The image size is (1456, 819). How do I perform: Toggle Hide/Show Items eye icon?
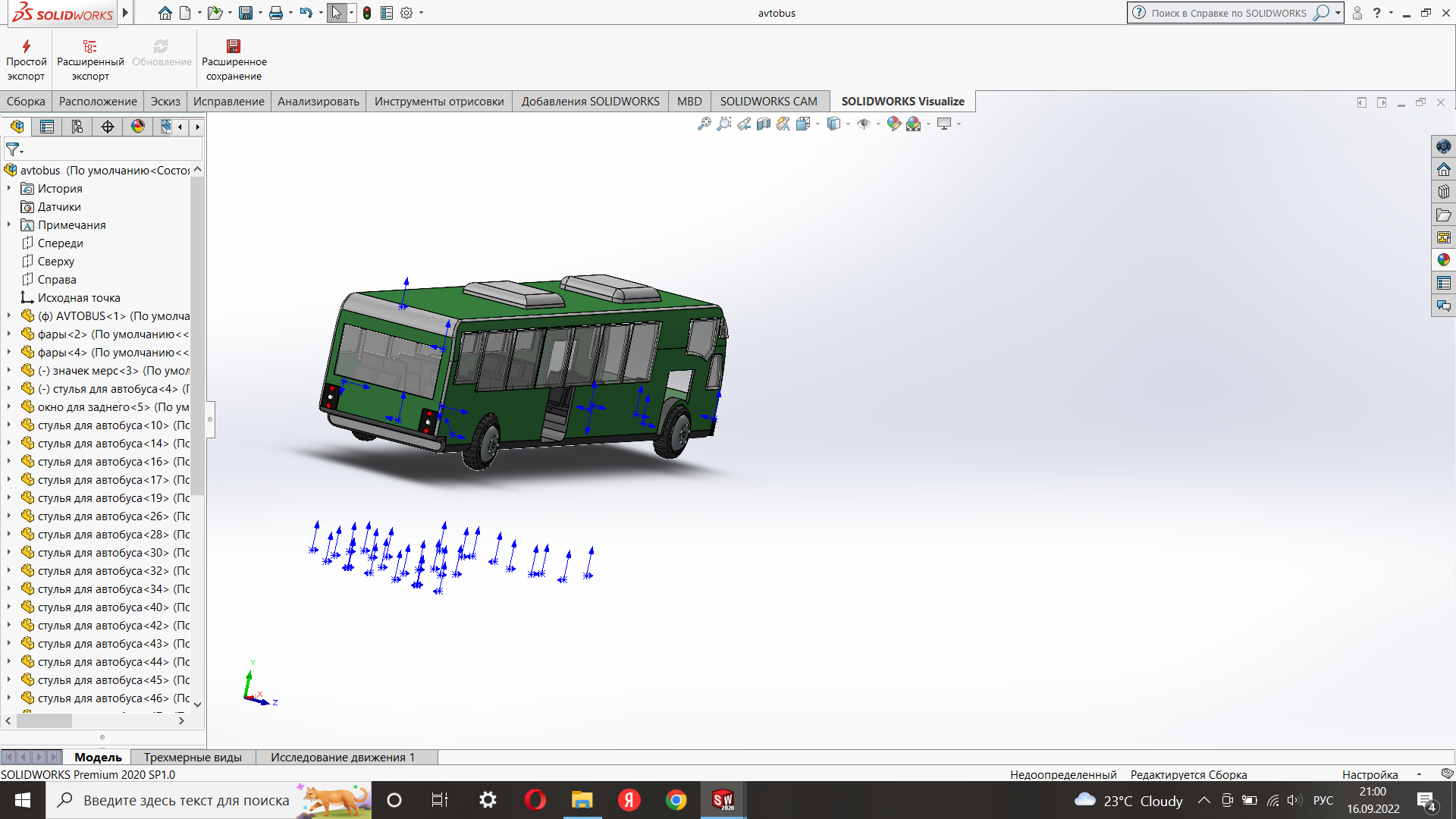click(863, 124)
